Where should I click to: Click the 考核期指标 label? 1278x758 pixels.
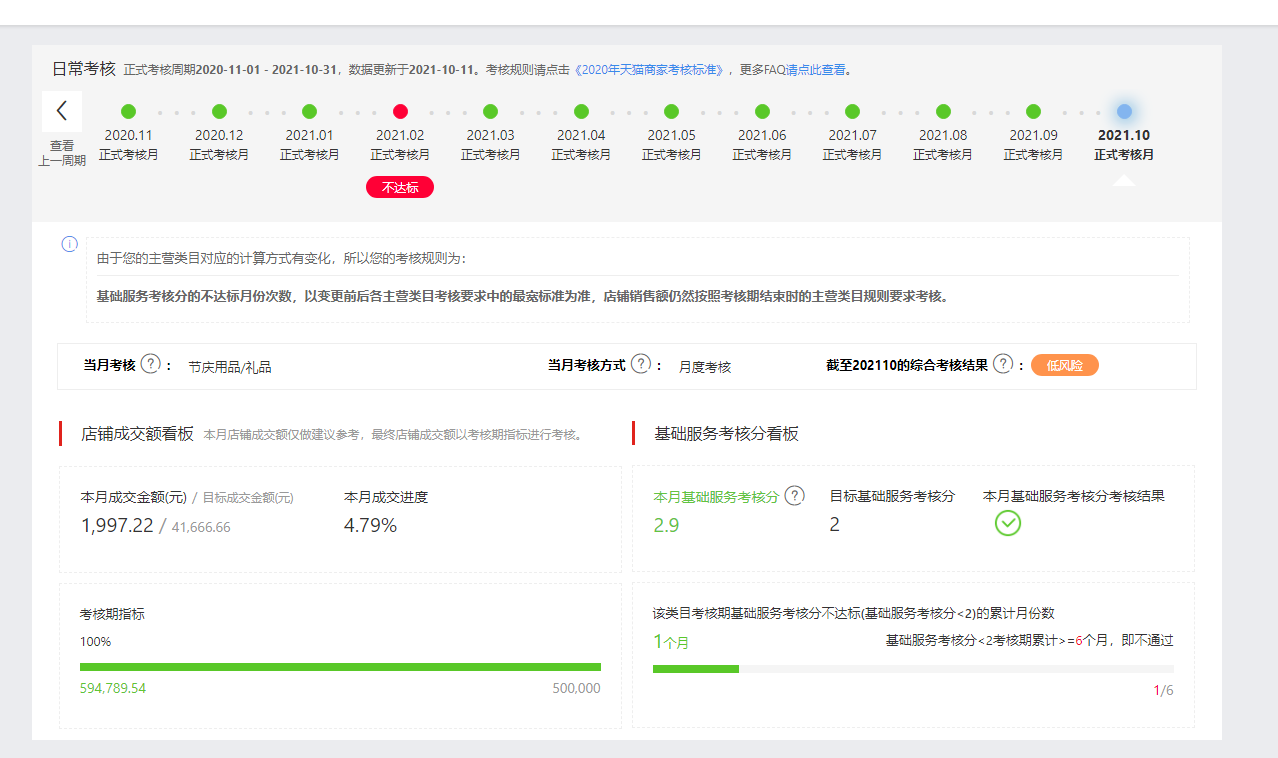112,613
